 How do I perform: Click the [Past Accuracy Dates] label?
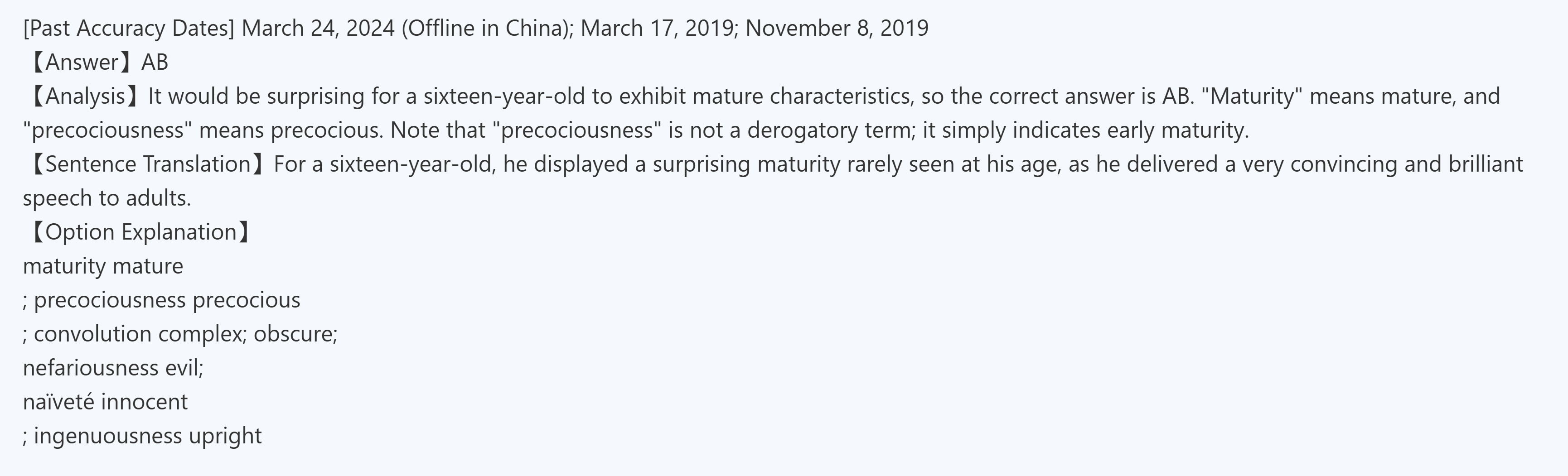pos(128,29)
